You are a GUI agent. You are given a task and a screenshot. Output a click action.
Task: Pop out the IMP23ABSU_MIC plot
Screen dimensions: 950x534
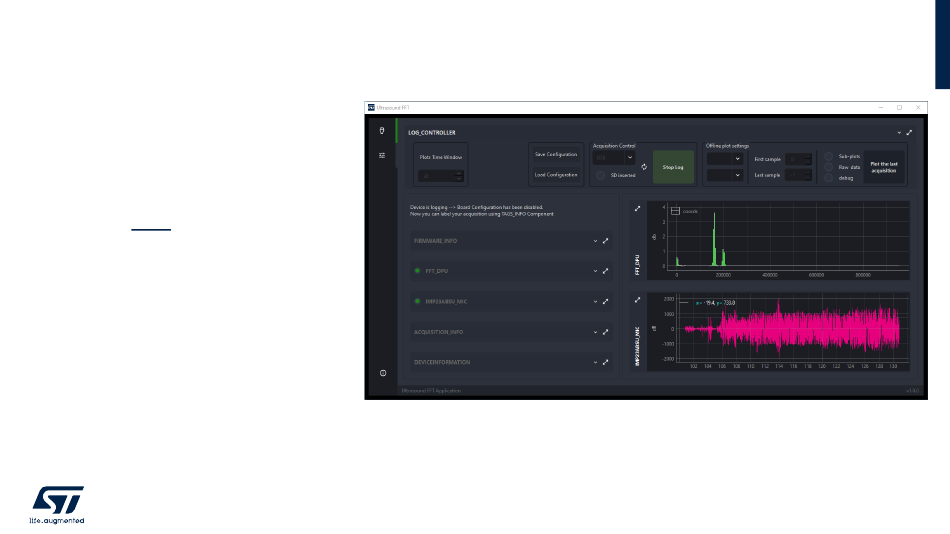point(637,300)
